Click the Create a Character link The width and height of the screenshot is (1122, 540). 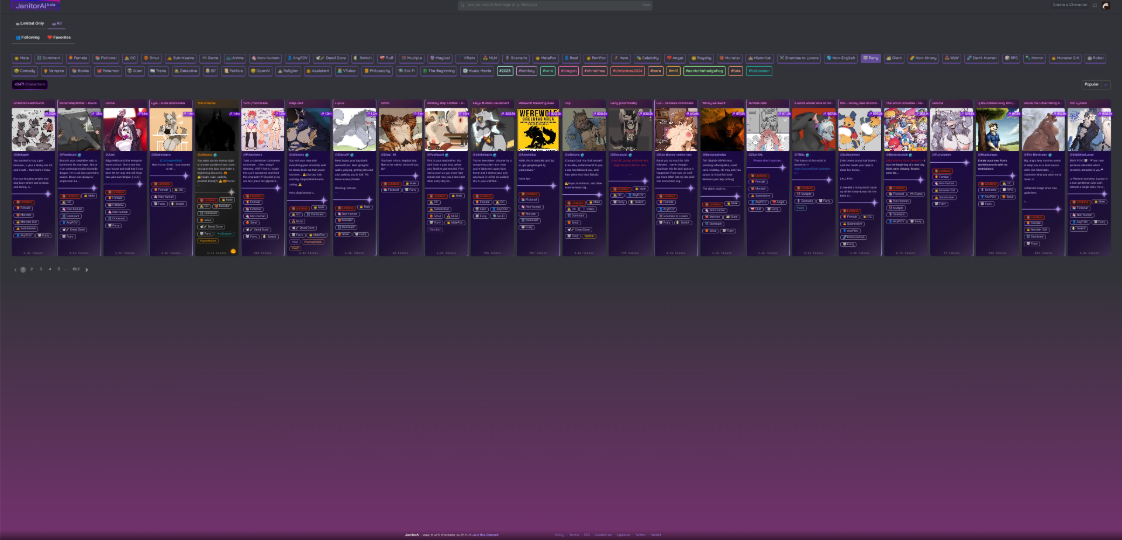1069,5
